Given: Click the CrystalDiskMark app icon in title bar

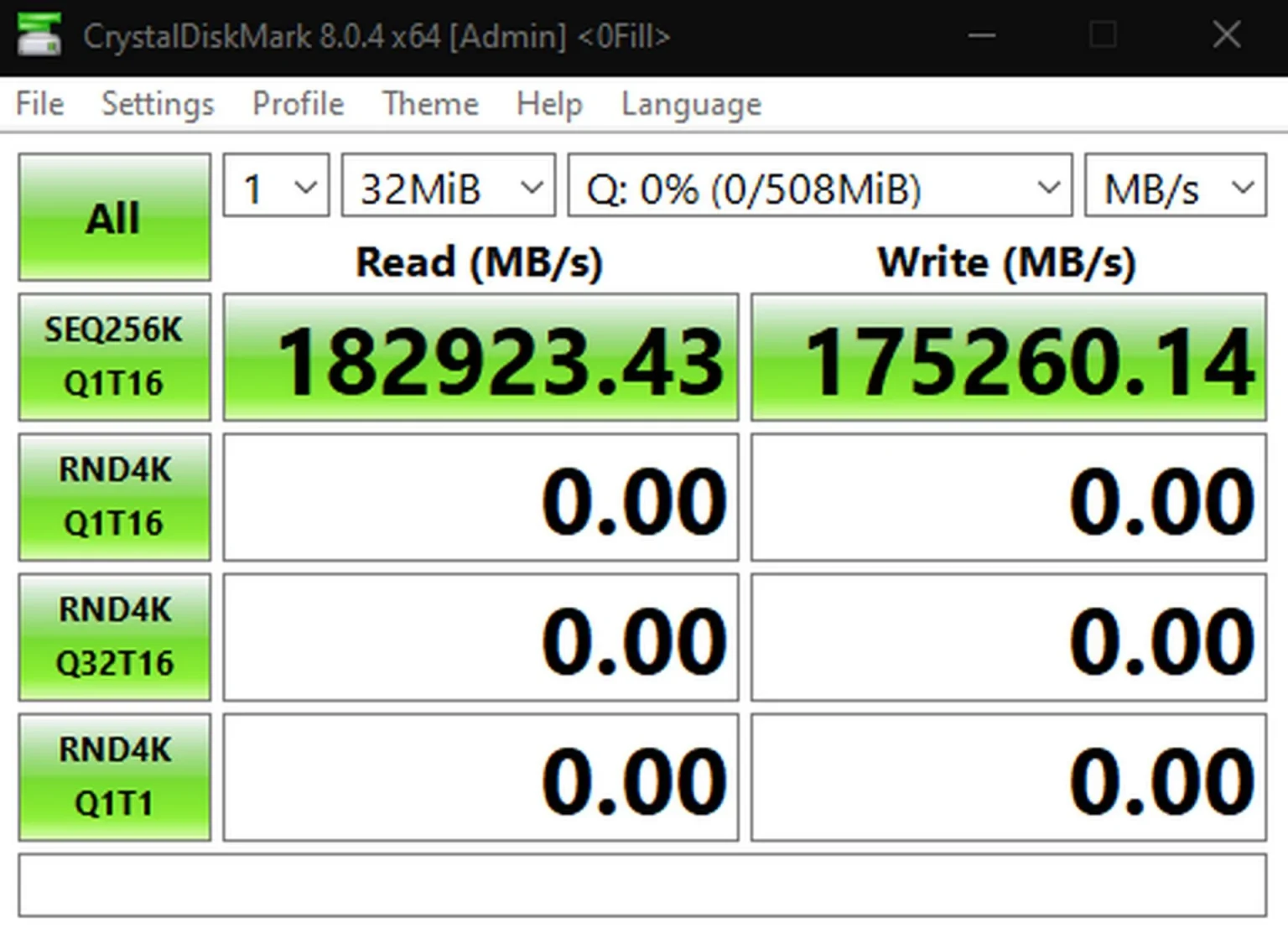Looking at the screenshot, I should 39,35.
